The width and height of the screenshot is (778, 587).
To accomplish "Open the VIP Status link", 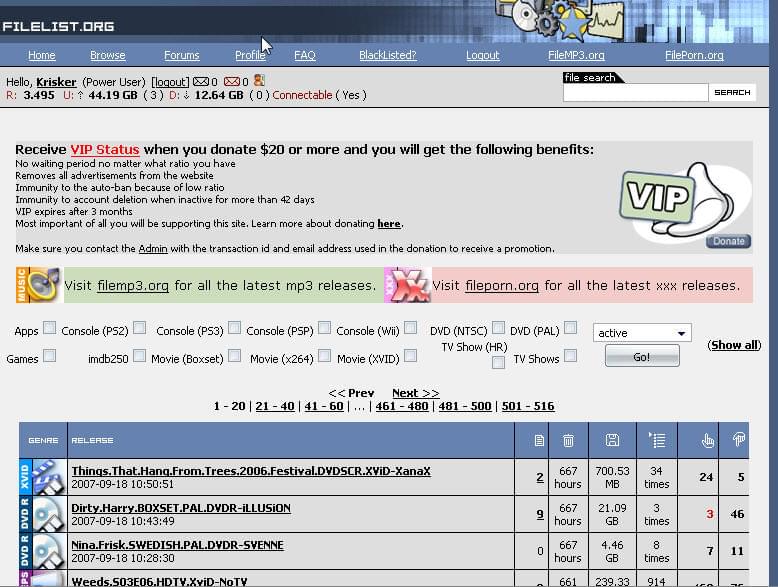I will tap(105, 149).
